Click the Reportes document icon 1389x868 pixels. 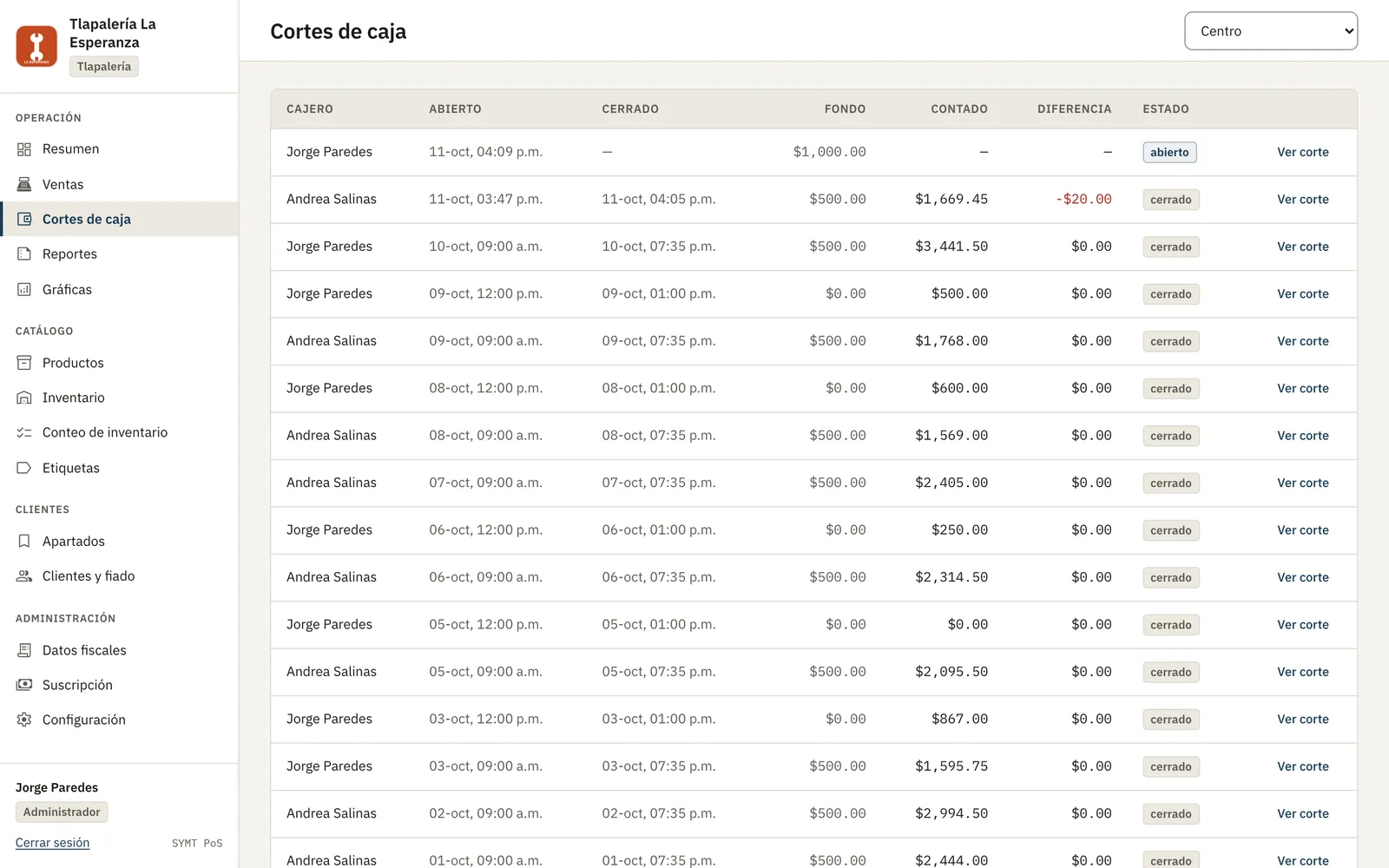pyautogui.click(x=24, y=253)
